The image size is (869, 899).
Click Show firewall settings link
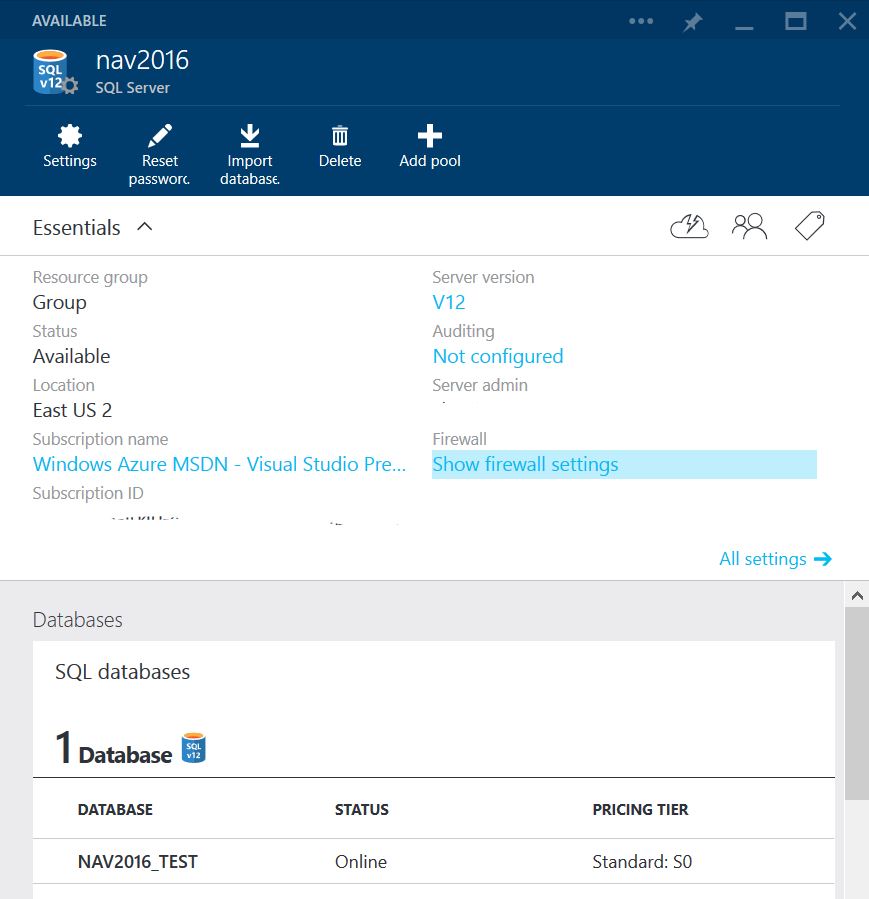point(526,464)
